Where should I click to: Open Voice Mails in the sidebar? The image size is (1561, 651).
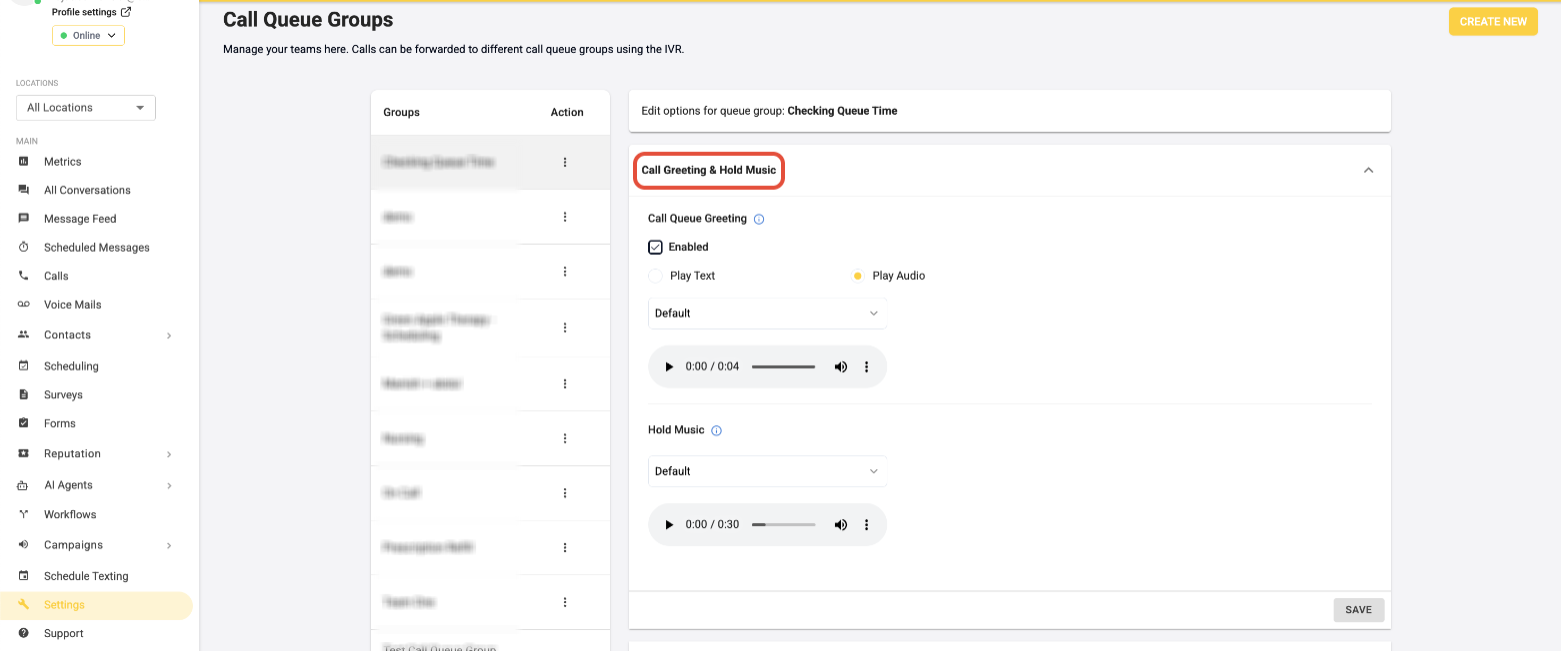coord(72,305)
